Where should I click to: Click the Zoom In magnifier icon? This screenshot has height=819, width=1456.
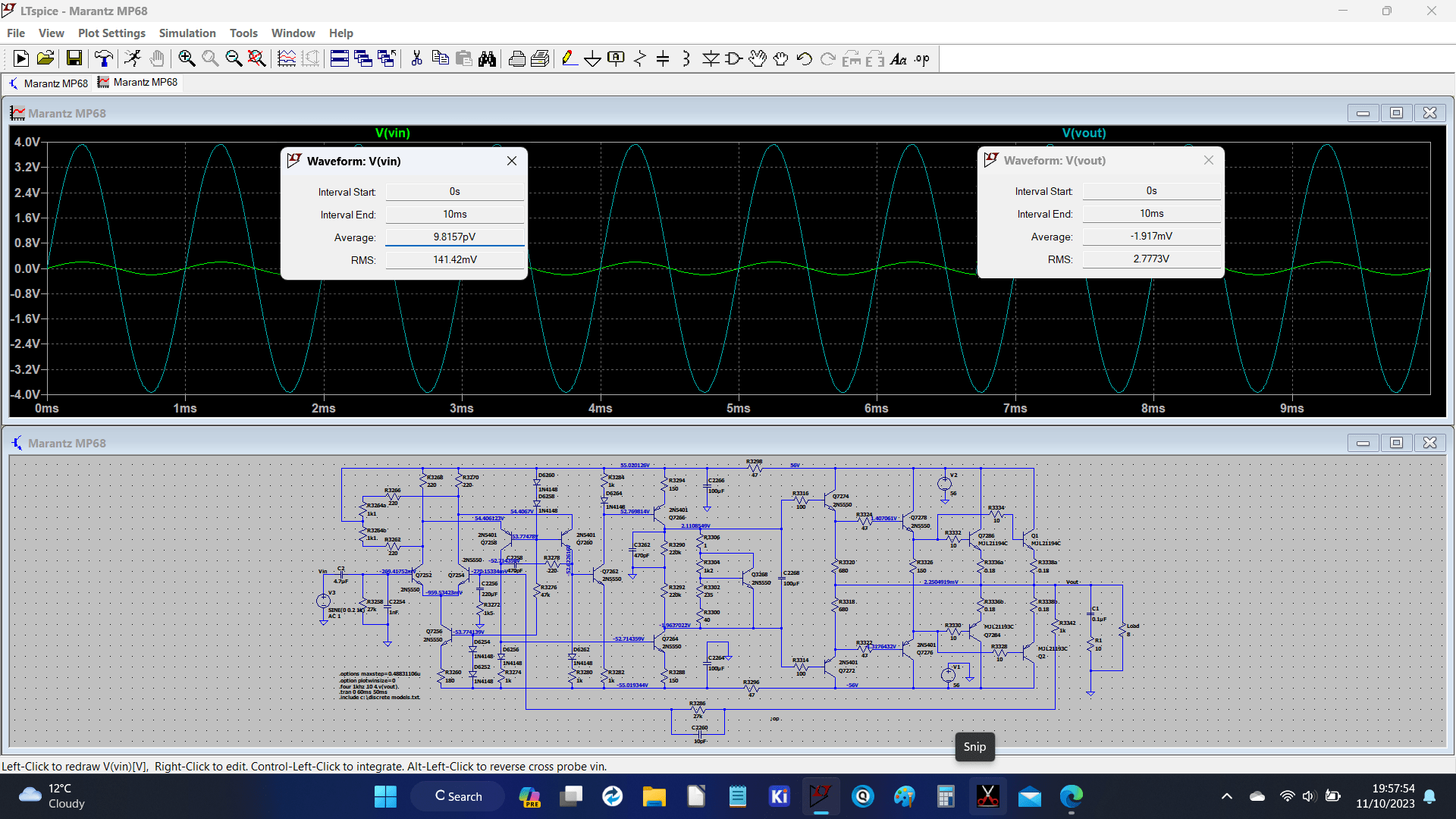[187, 58]
